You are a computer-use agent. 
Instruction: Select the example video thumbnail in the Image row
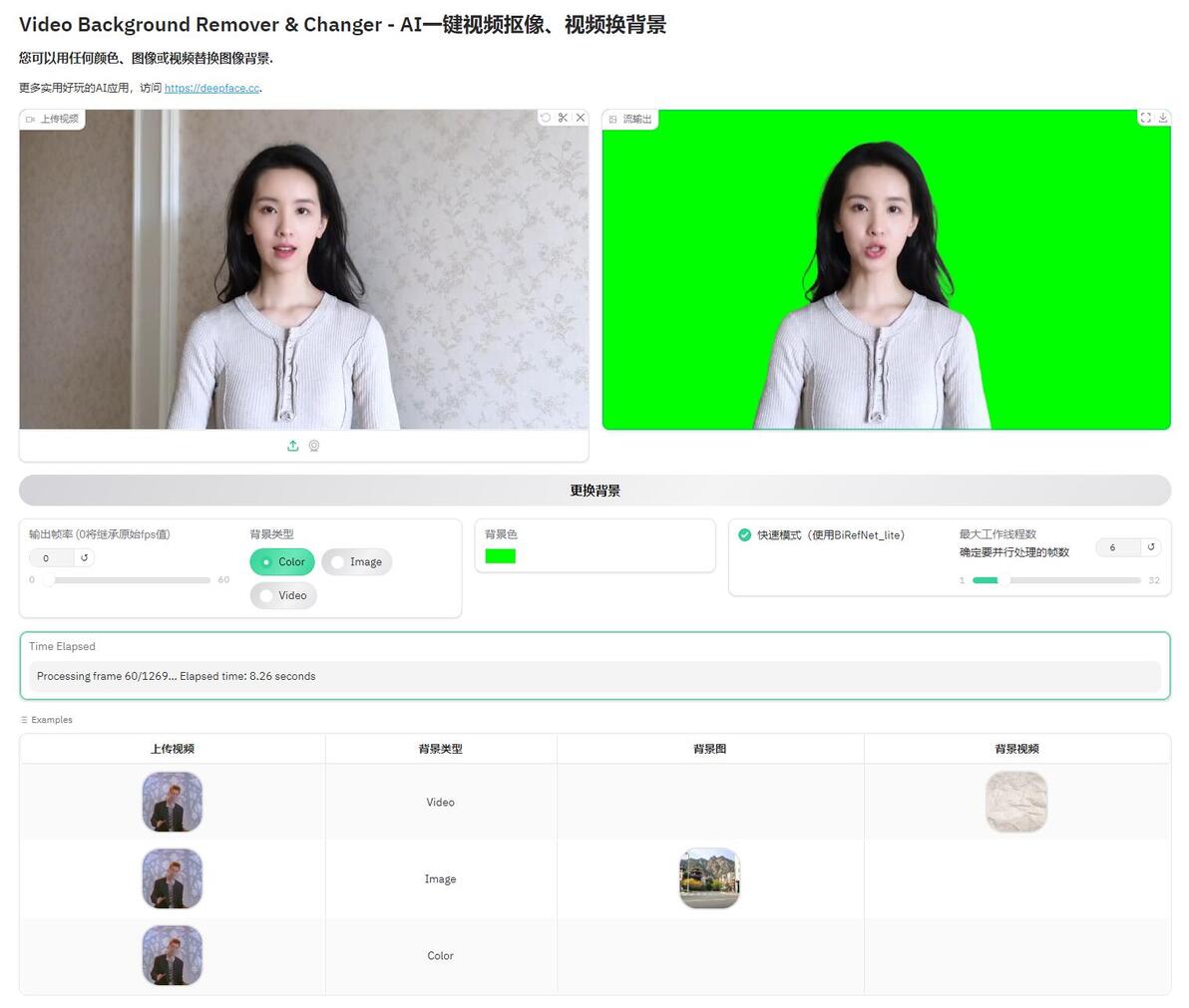[173, 878]
